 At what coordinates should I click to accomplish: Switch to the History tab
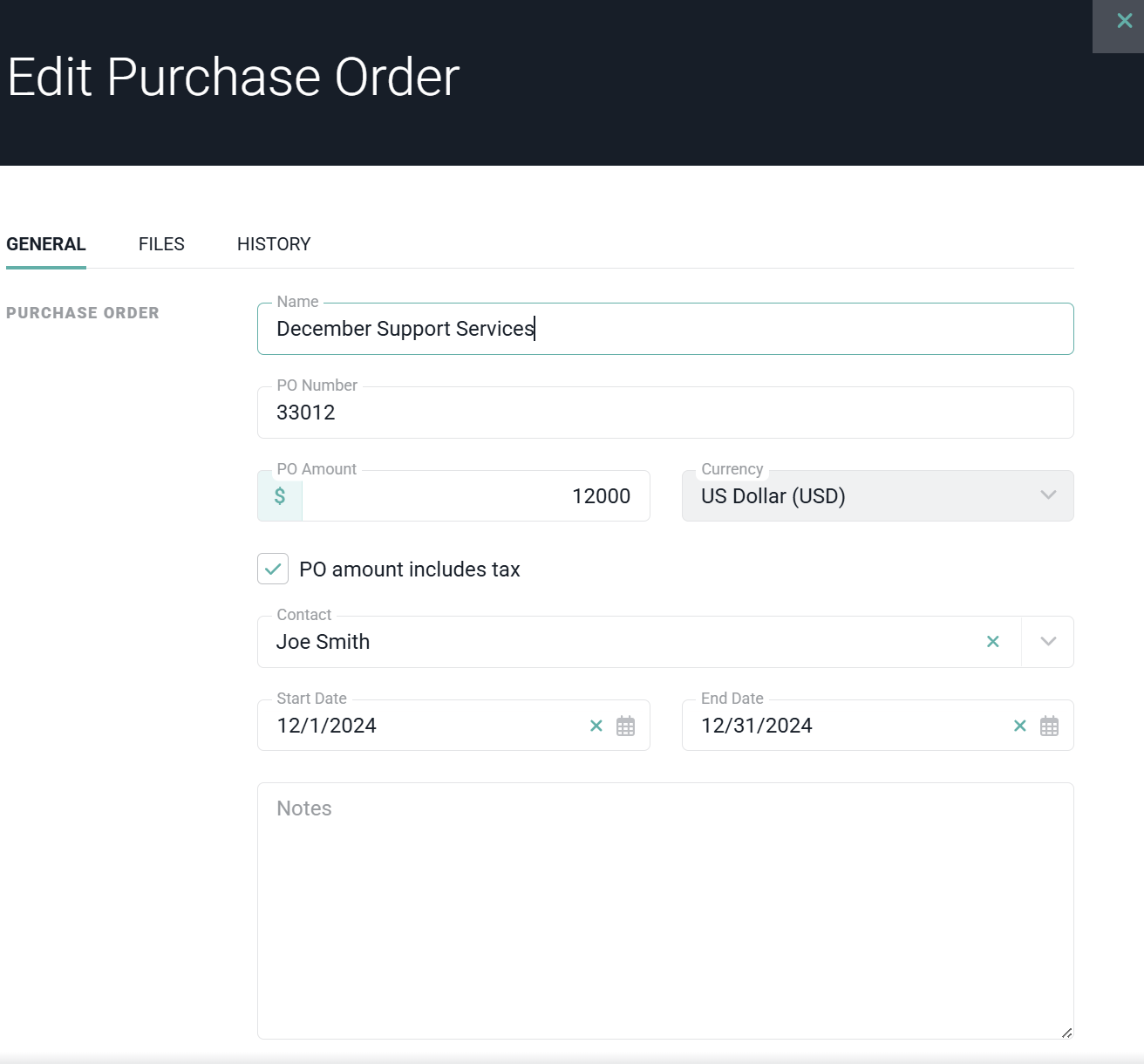274,244
